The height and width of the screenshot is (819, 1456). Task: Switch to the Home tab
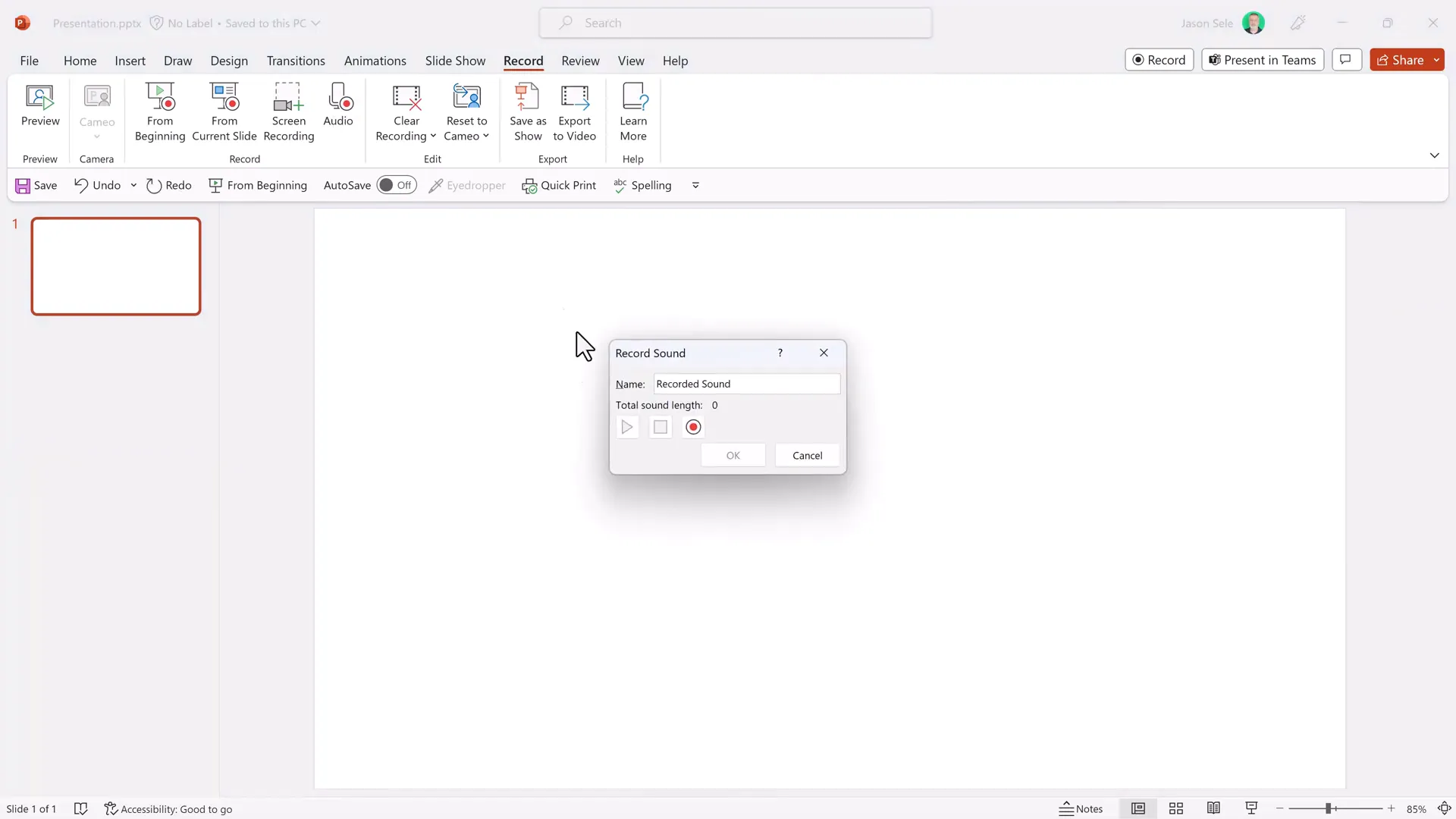[x=80, y=61]
